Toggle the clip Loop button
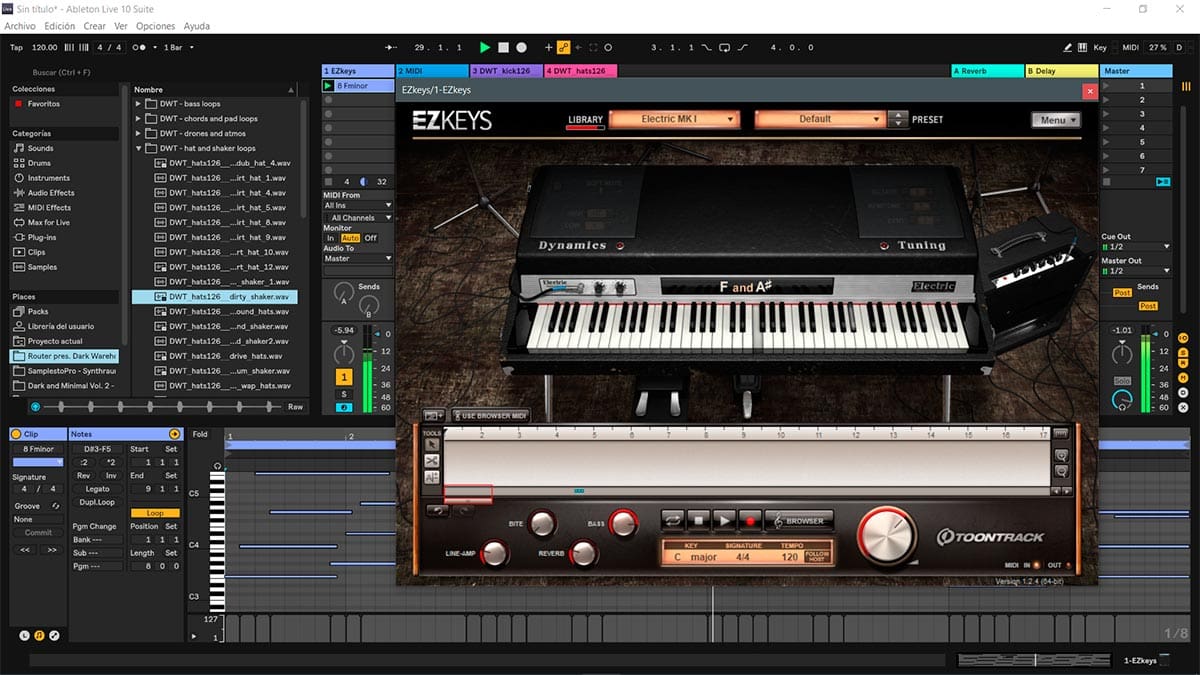 point(155,513)
